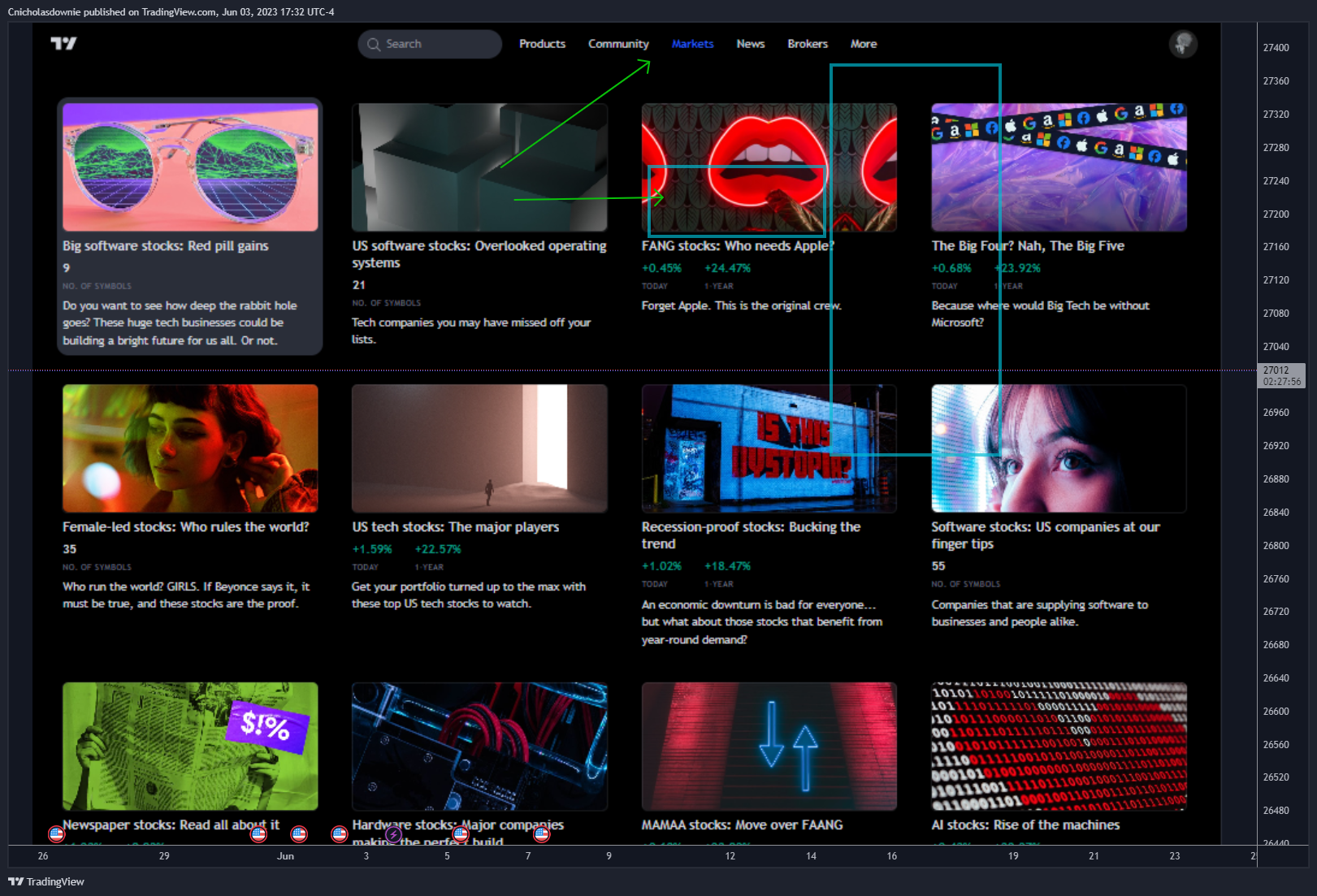
Task: Open the Brokers nav item
Action: (x=808, y=44)
